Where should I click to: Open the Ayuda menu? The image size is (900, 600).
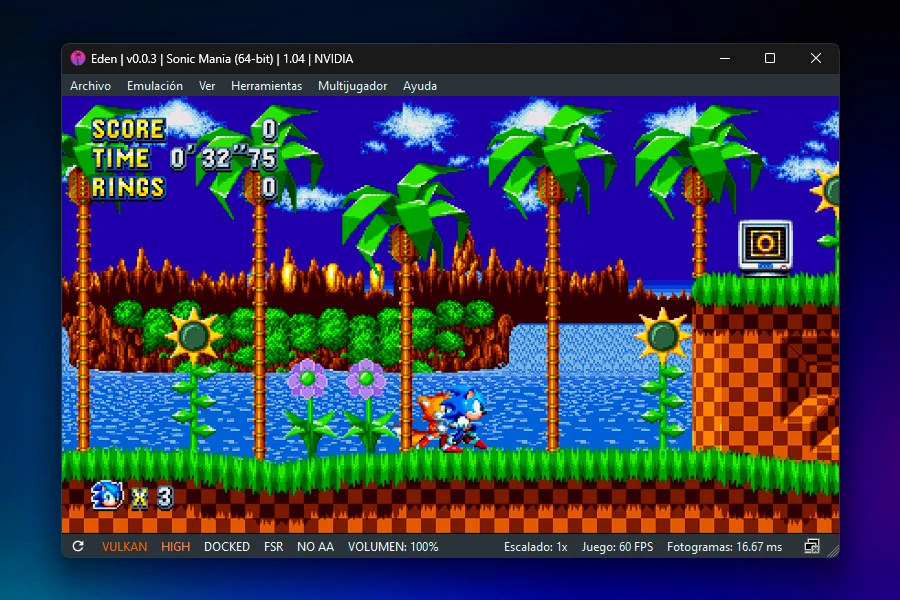coord(420,86)
